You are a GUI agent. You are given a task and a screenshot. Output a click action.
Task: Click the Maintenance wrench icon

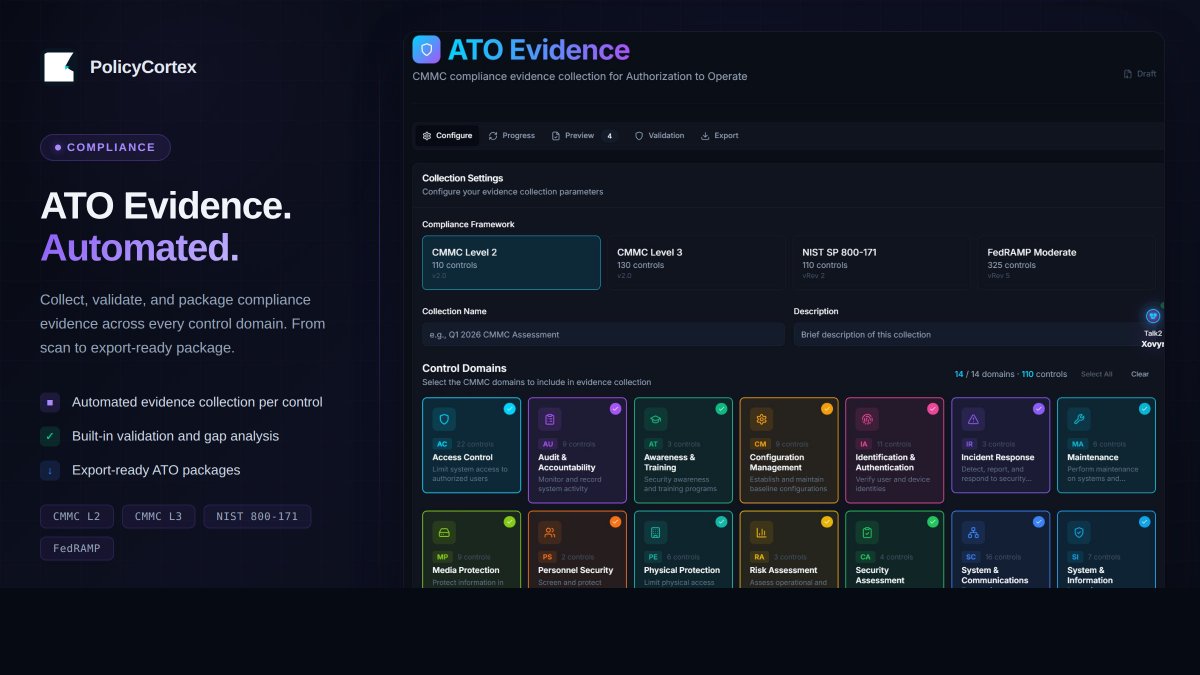[1080, 419]
